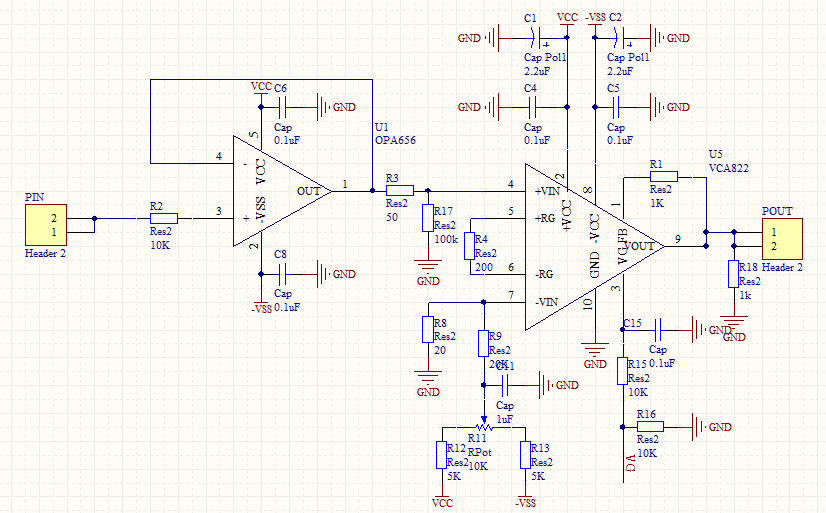Select capacitor C15 symbol

coord(657,330)
